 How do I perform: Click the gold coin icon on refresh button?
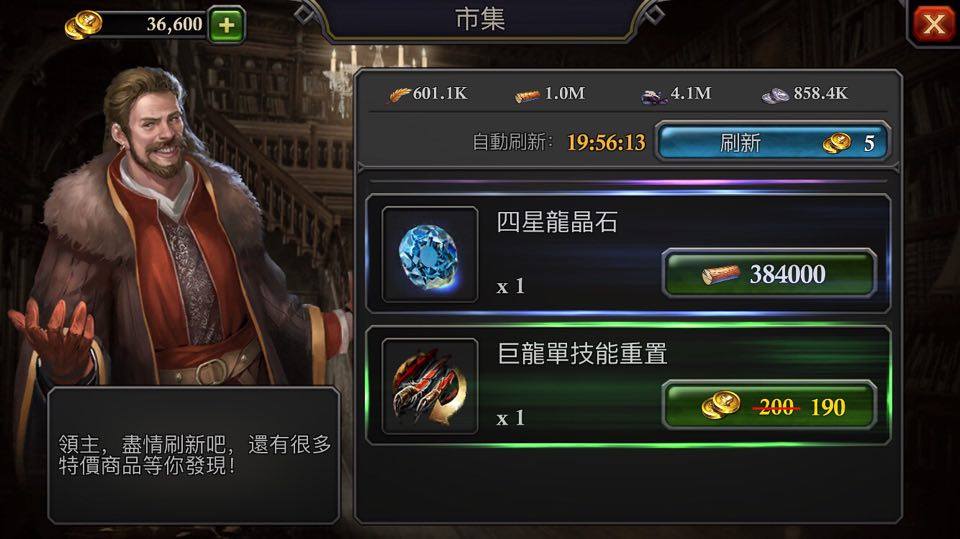click(837, 143)
